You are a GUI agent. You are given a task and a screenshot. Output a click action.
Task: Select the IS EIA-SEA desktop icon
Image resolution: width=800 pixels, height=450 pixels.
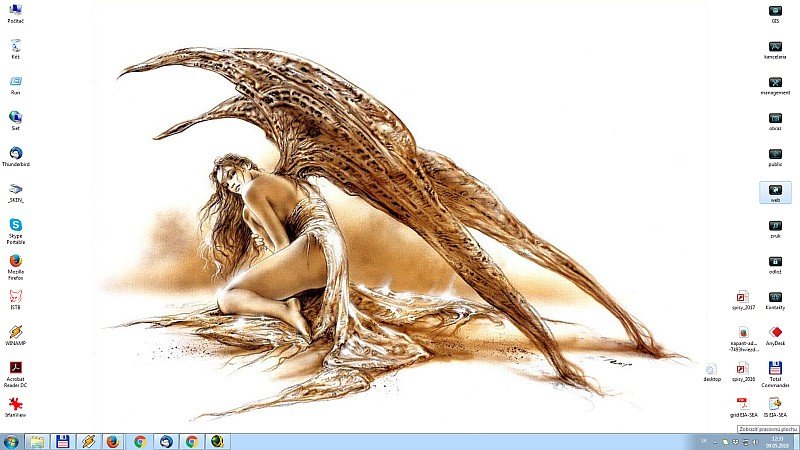click(775, 408)
